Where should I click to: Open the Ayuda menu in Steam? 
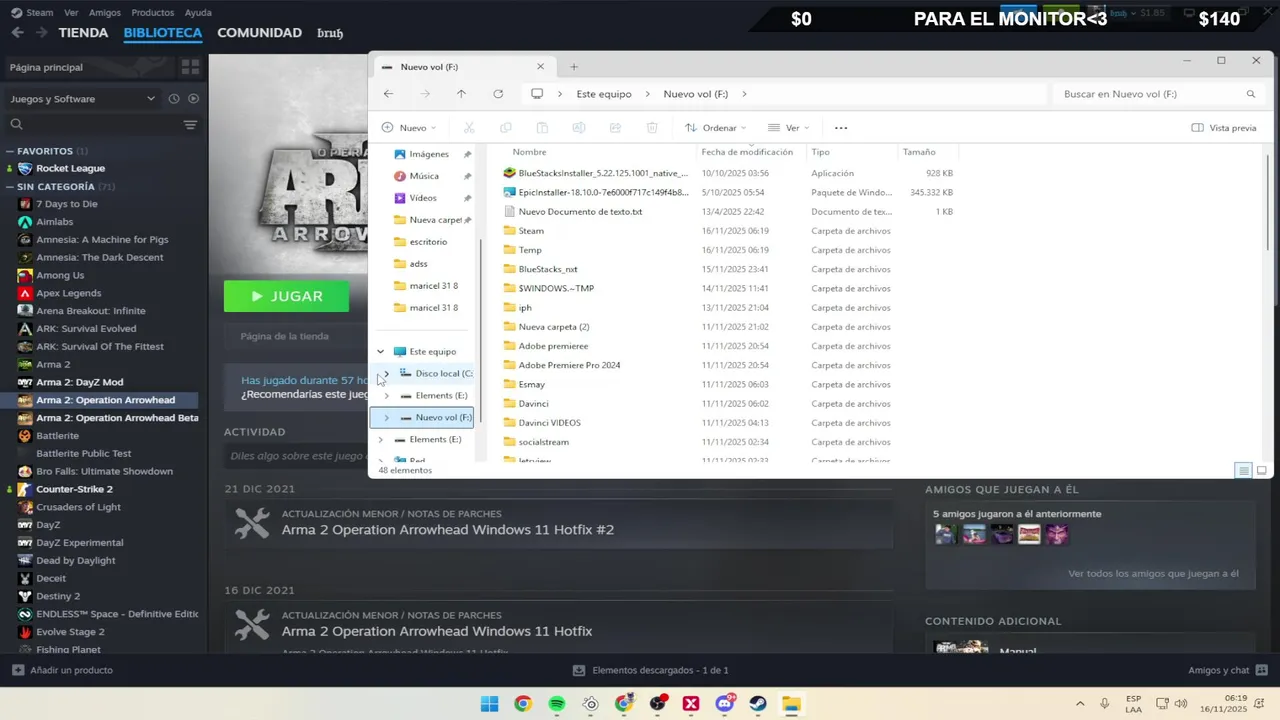click(198, 13)
